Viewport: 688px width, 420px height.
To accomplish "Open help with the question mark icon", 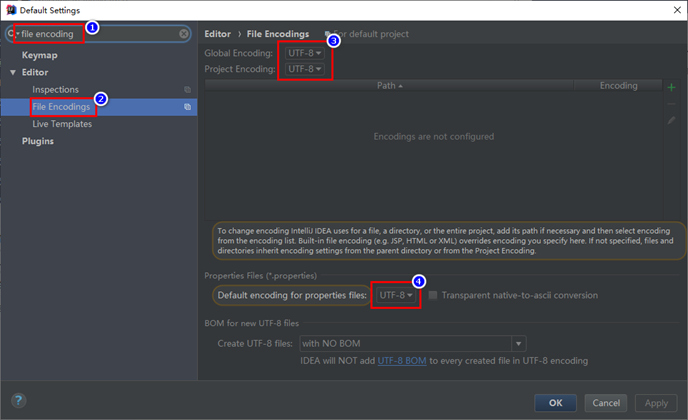I will coord(18,400).
